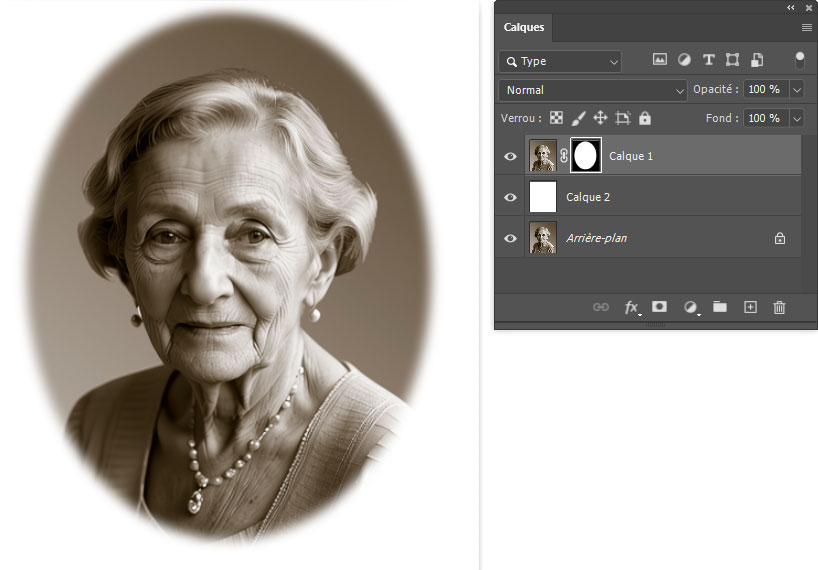Click the Opacité 100 % value field

coord(766,90)
